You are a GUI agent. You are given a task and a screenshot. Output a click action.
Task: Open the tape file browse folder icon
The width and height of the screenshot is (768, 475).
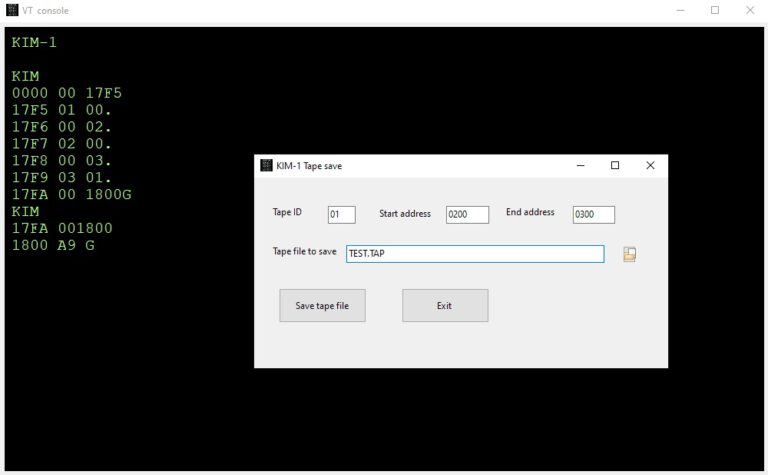pos(629,254)
